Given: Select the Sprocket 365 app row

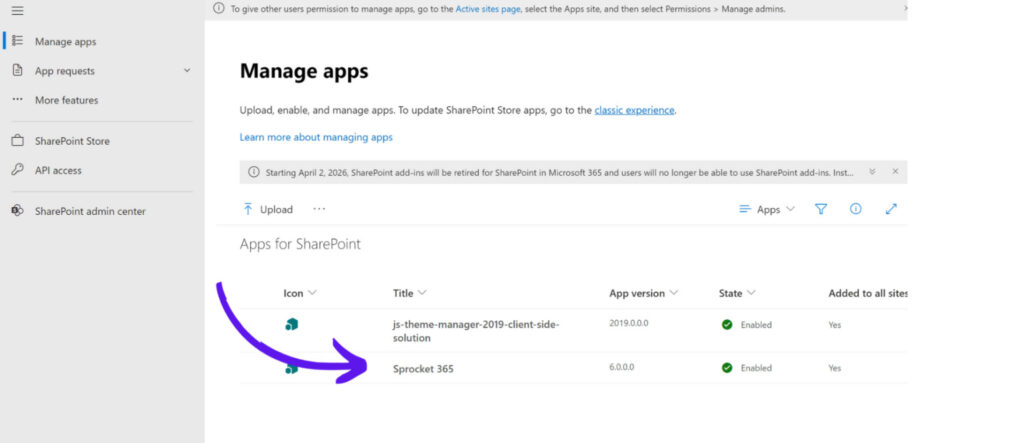Looking at the screenshot, I should coord(573,368).
